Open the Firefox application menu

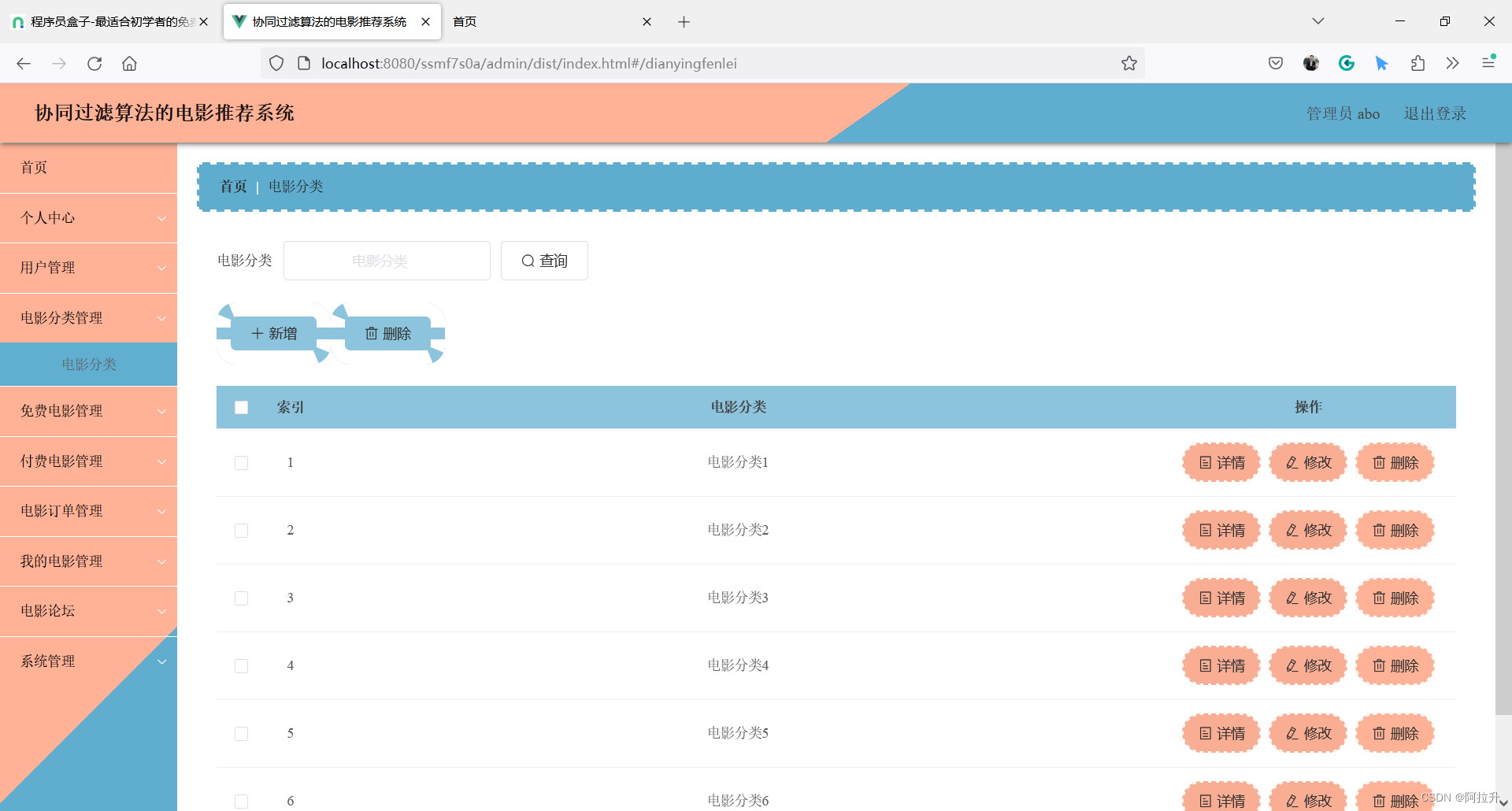tap(1488, 62)
